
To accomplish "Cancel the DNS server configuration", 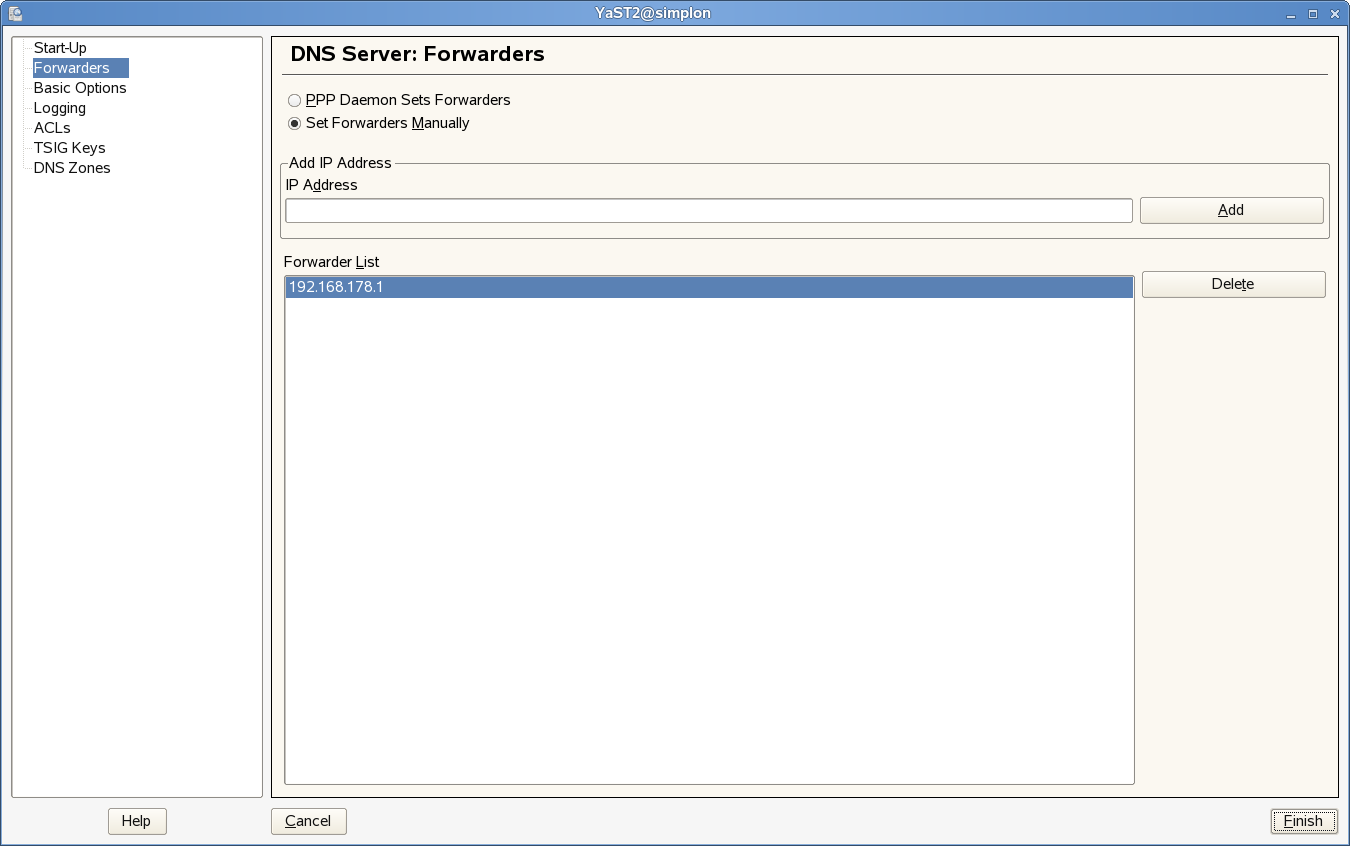I will click(308, 821).
